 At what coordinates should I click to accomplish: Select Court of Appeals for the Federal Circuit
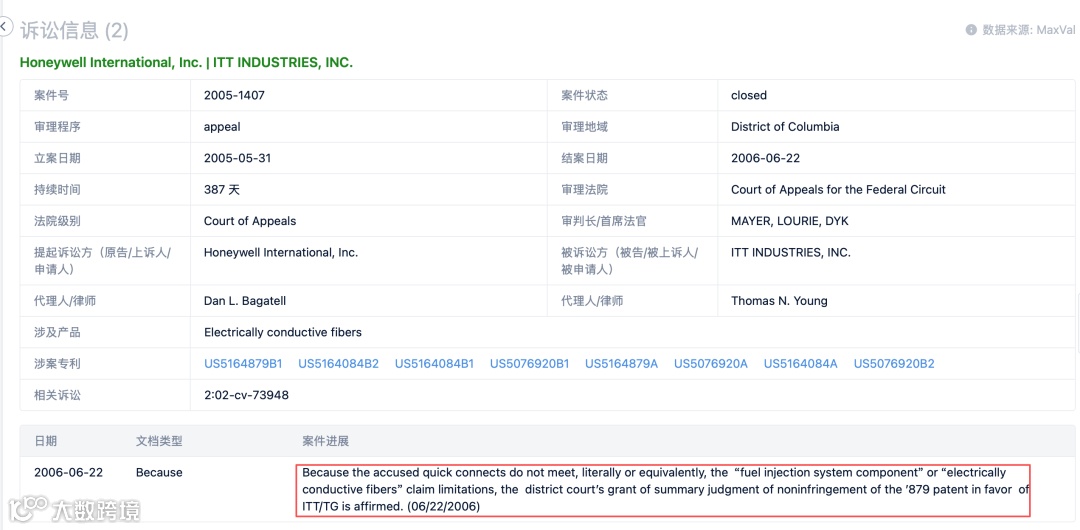[838, 190]
